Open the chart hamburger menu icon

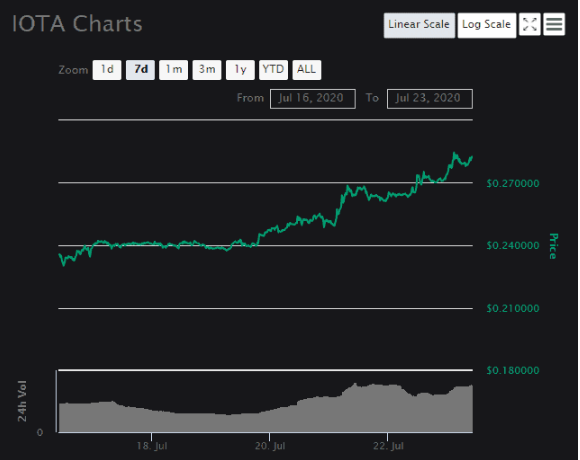pos(554,24)
